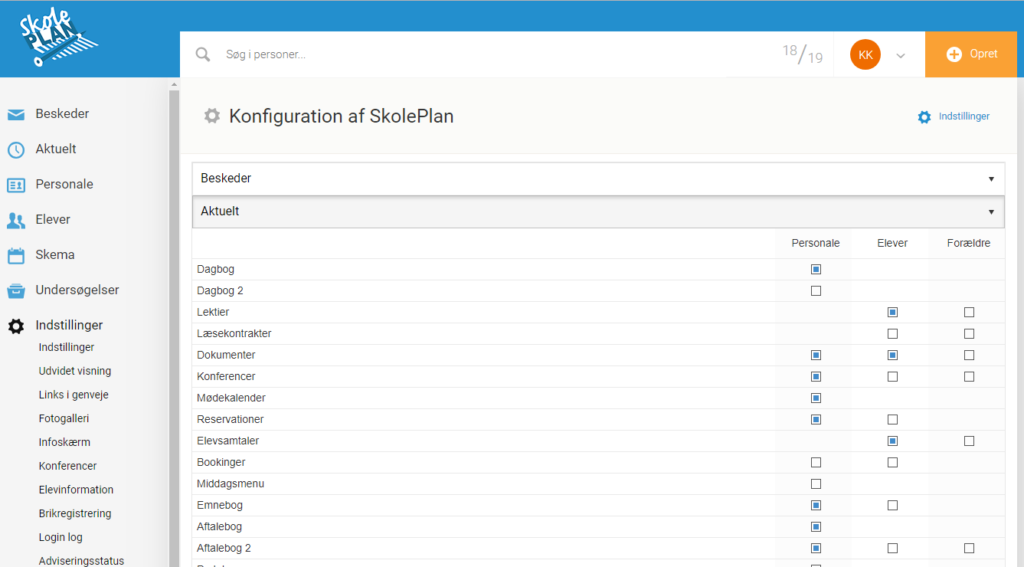Viewport: 1024px width, 567px height.
Task: Open the Indstillinger sub-item
Action: (66, 348)
